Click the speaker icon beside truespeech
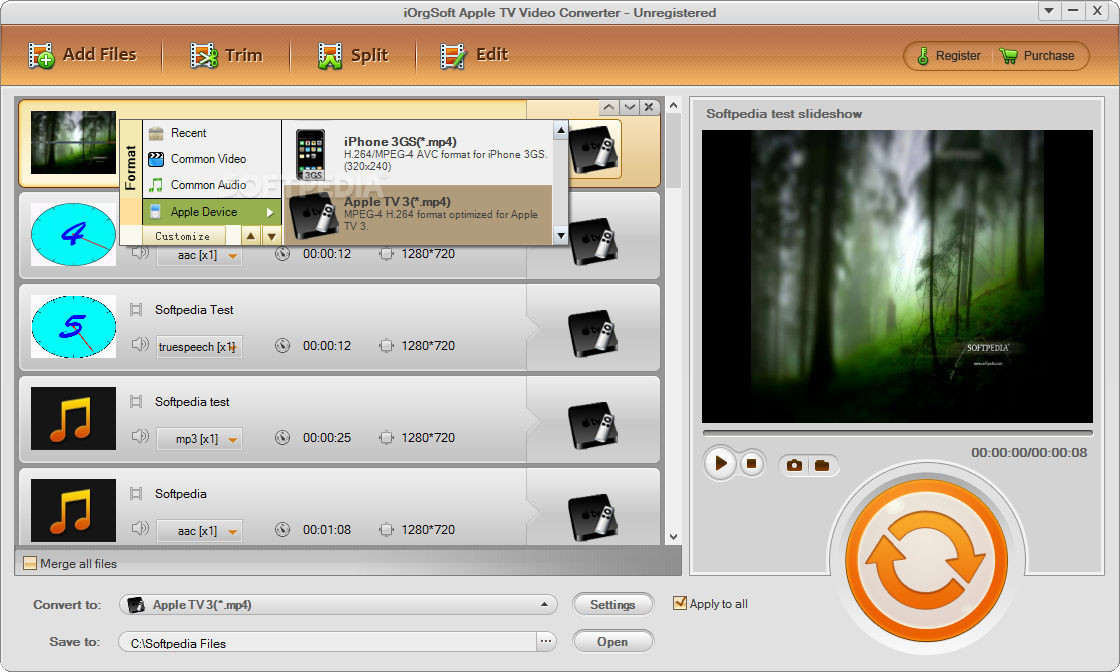The width and height of the screenshot is (1120, 672). pyautogui.click(x=140, y=345)
